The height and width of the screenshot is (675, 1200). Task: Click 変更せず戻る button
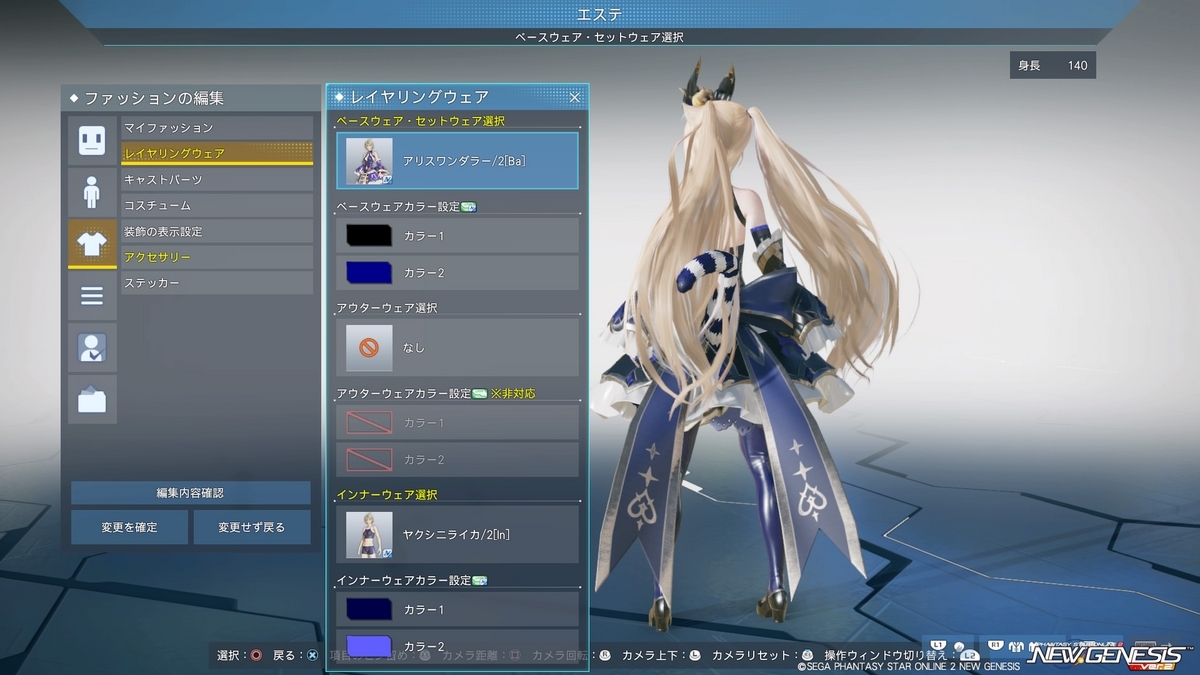[252, 527]
